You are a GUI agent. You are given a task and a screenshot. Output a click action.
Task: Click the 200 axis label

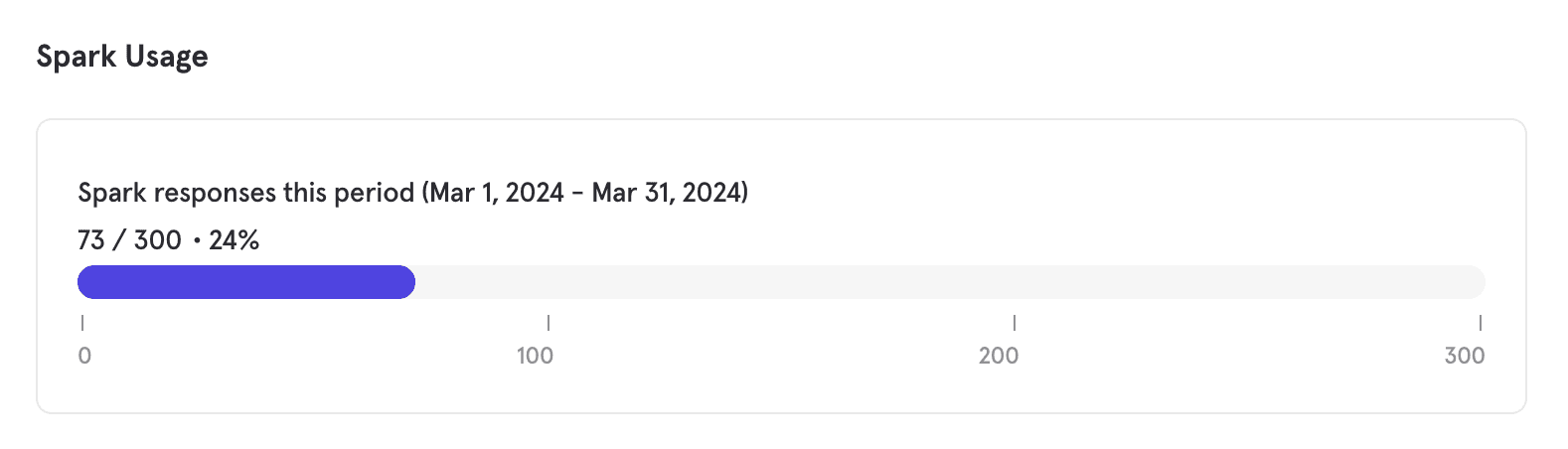[x=999, y=356]
